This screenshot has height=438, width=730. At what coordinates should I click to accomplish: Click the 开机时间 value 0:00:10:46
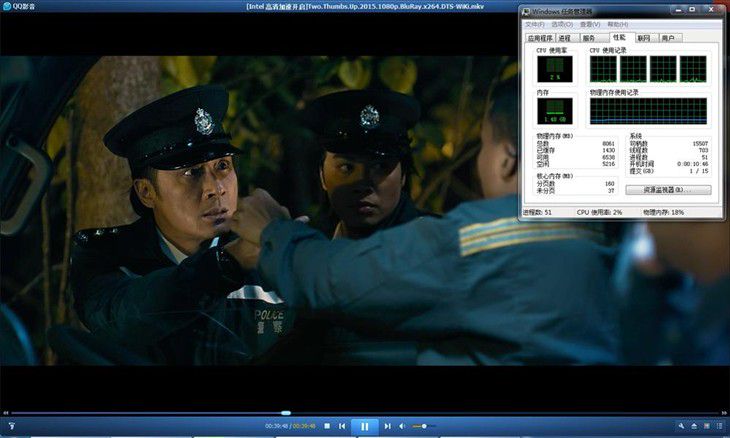693,164
